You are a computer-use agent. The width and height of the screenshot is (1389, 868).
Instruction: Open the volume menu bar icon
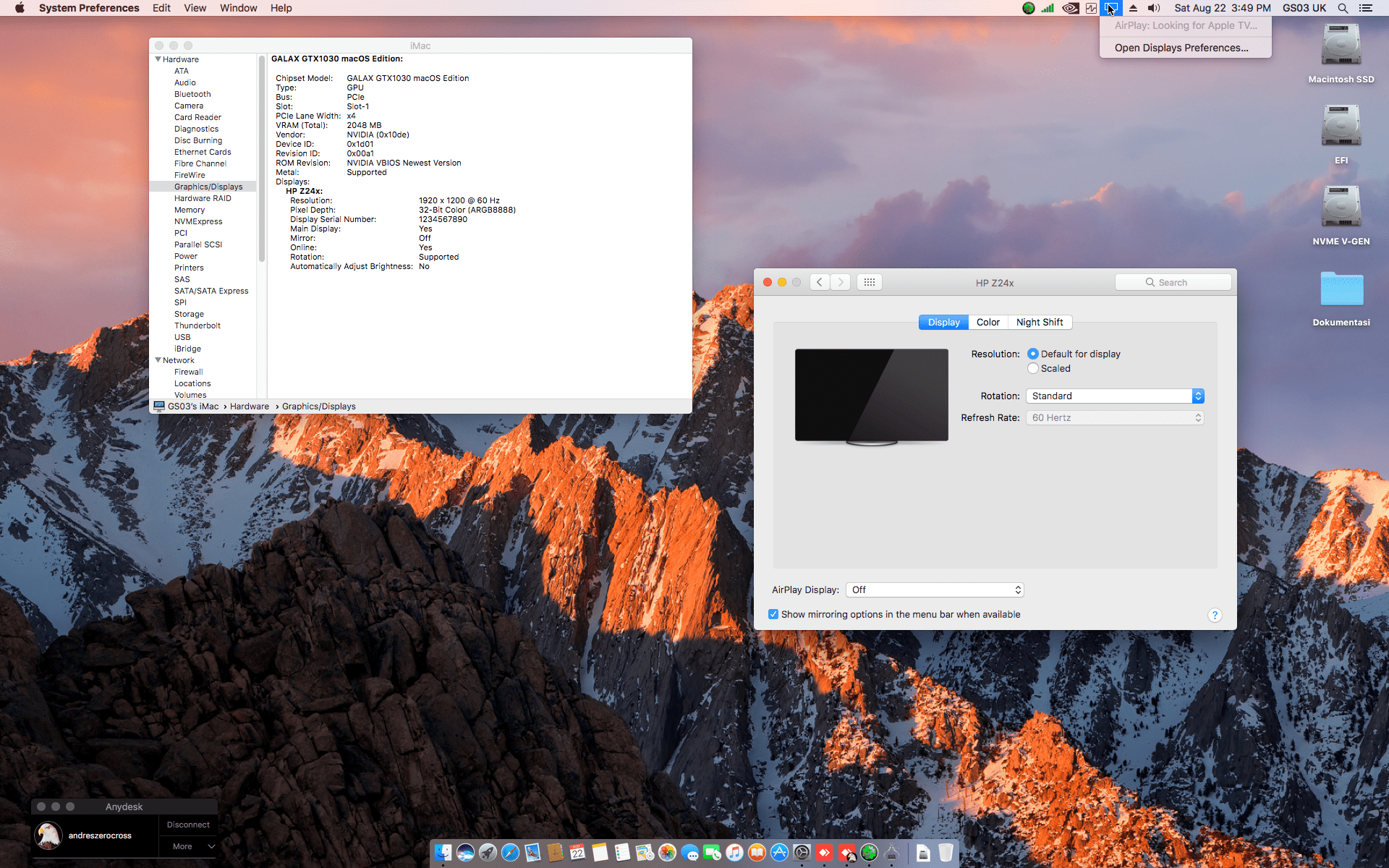click(1154, 8)
